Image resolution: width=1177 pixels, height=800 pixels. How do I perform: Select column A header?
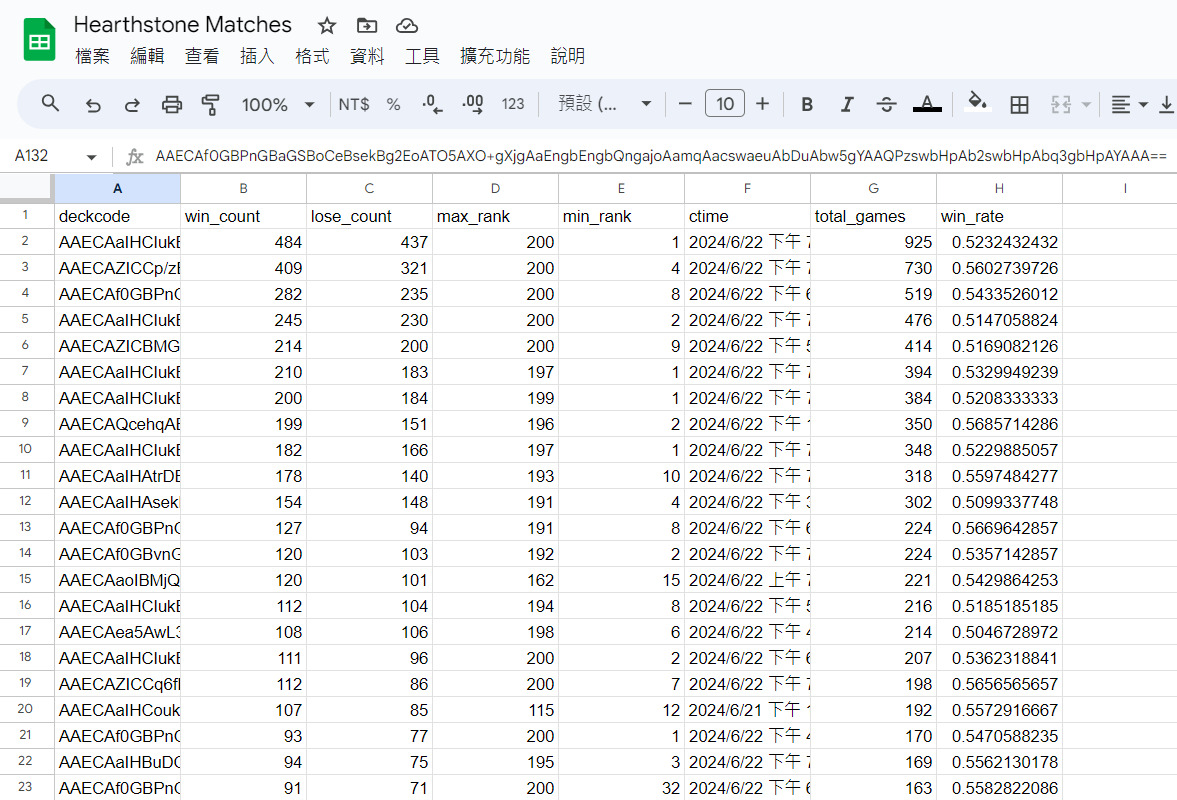point(117,188)
